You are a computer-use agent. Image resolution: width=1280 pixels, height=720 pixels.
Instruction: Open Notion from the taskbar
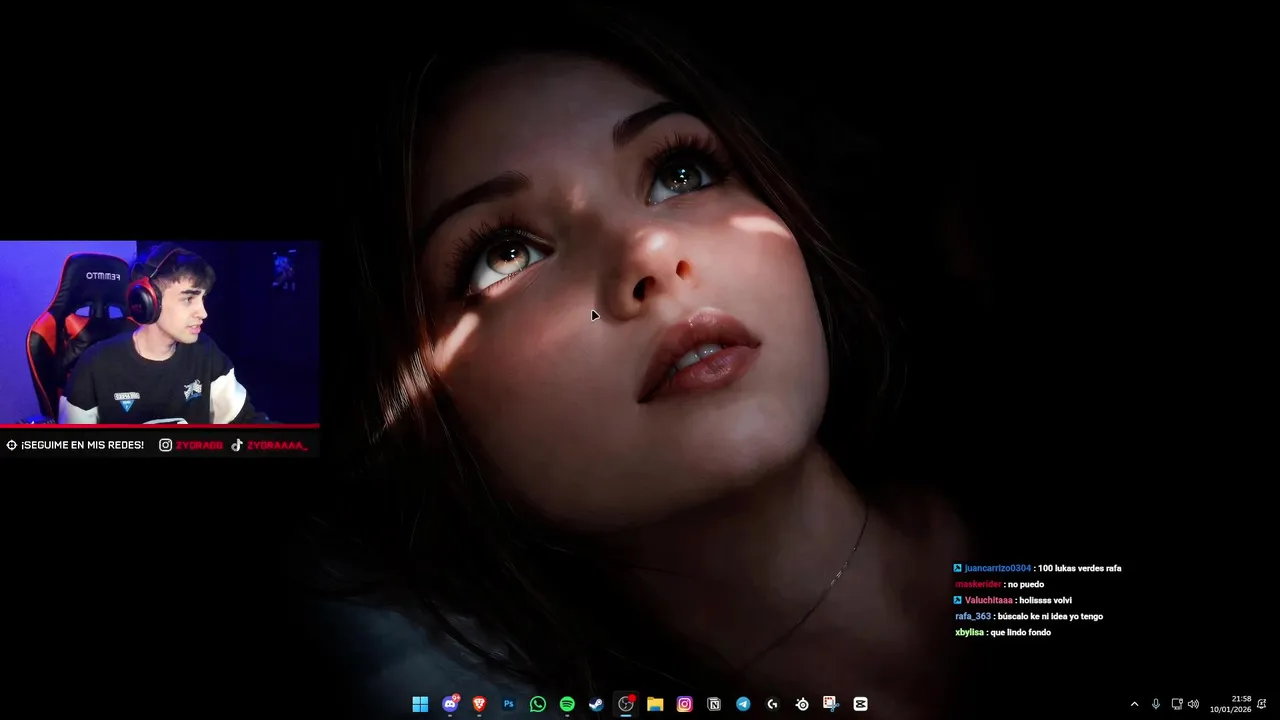click(714, 704)
